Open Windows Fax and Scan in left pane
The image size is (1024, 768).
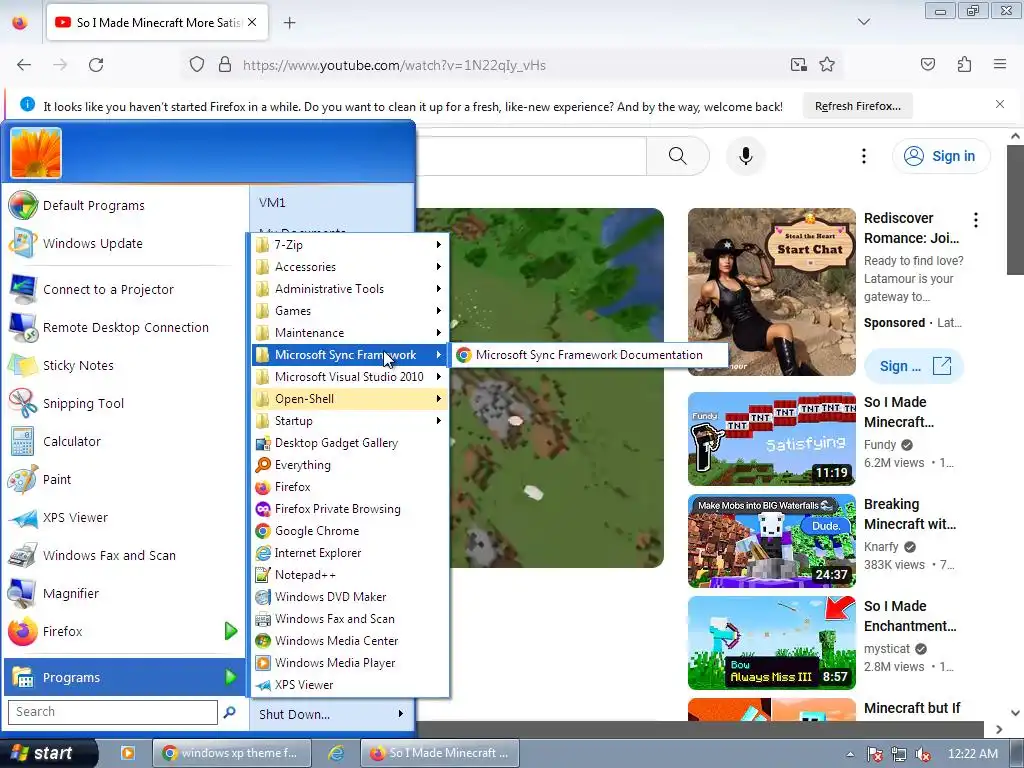tap(124, 556)
